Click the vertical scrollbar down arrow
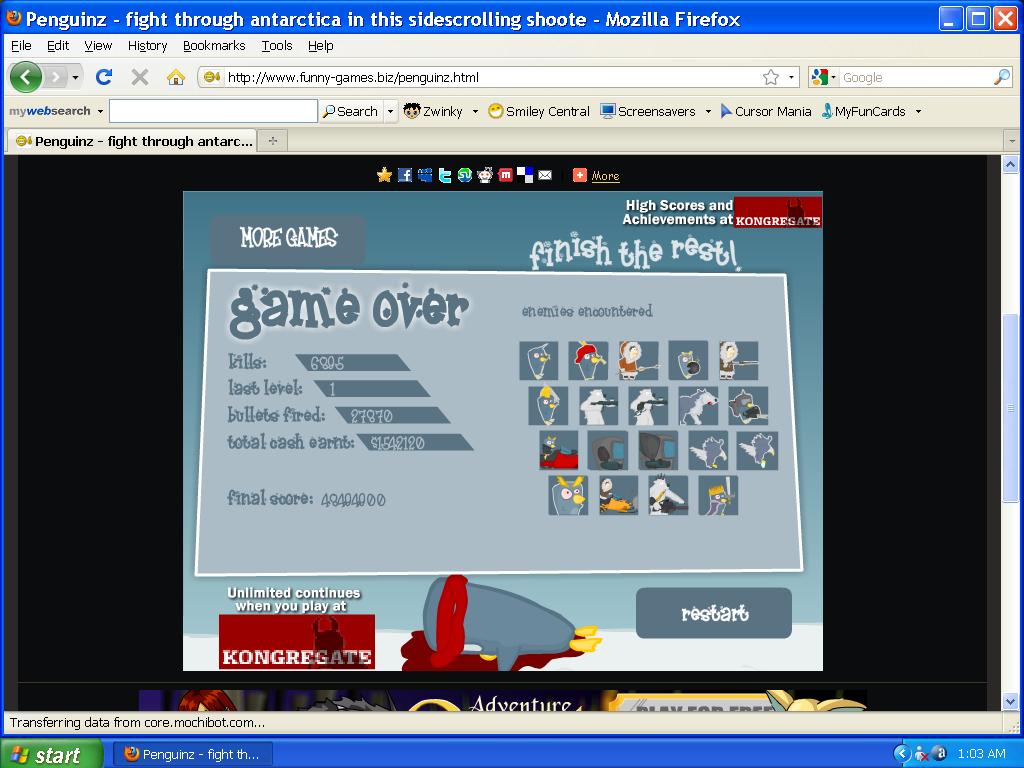1024x768 pixels. click(1010, 702)
